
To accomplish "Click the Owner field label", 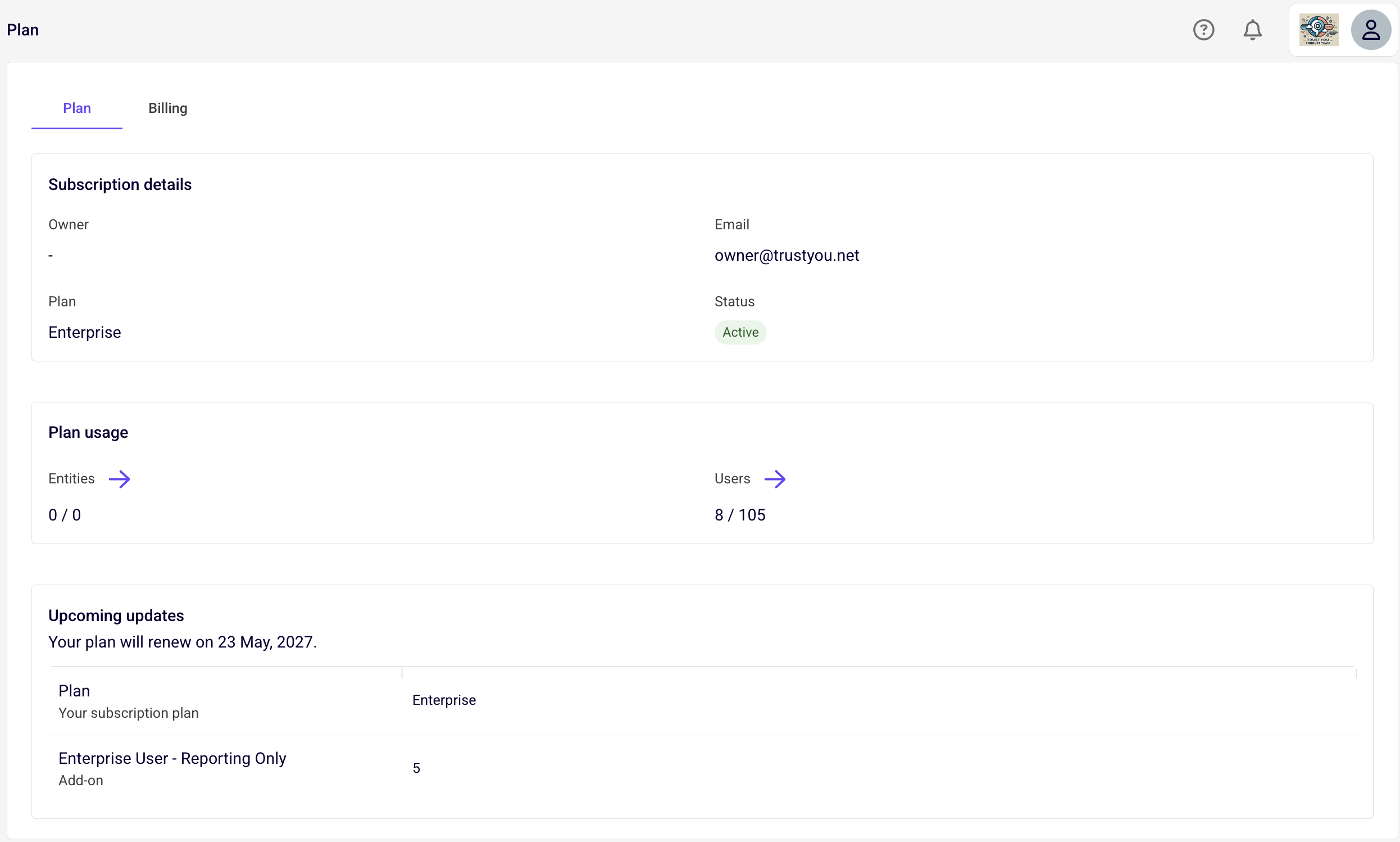I will 68,224.
